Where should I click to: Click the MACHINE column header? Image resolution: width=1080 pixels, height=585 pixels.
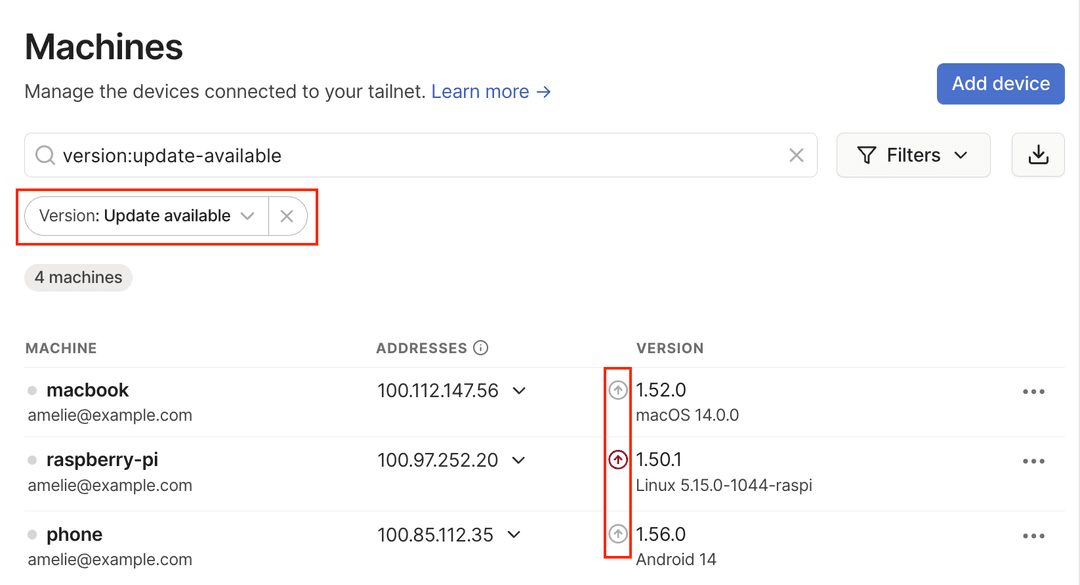(61, 349)
